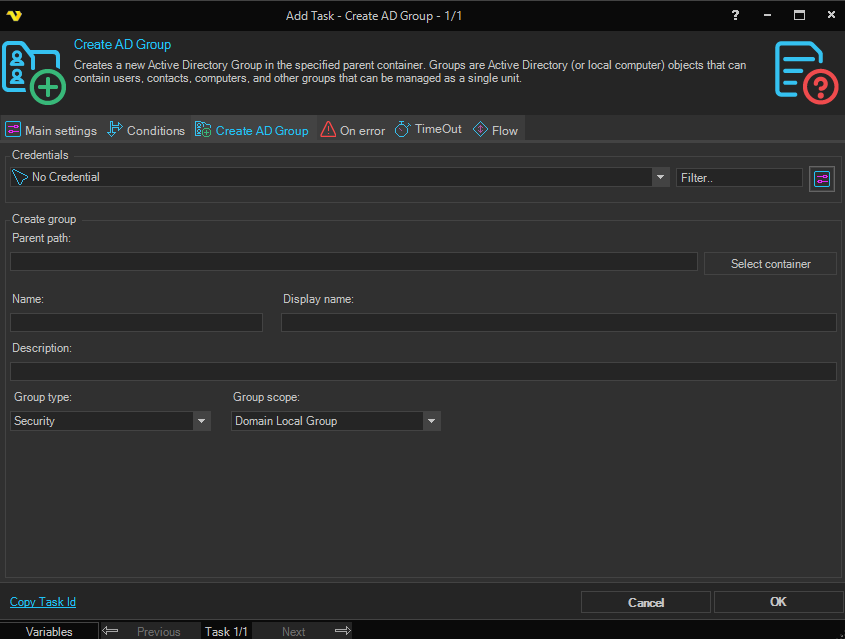Click the VisualCron logo in title bar
The width and height of the screenshot is (845, 639).
point(15,16)
